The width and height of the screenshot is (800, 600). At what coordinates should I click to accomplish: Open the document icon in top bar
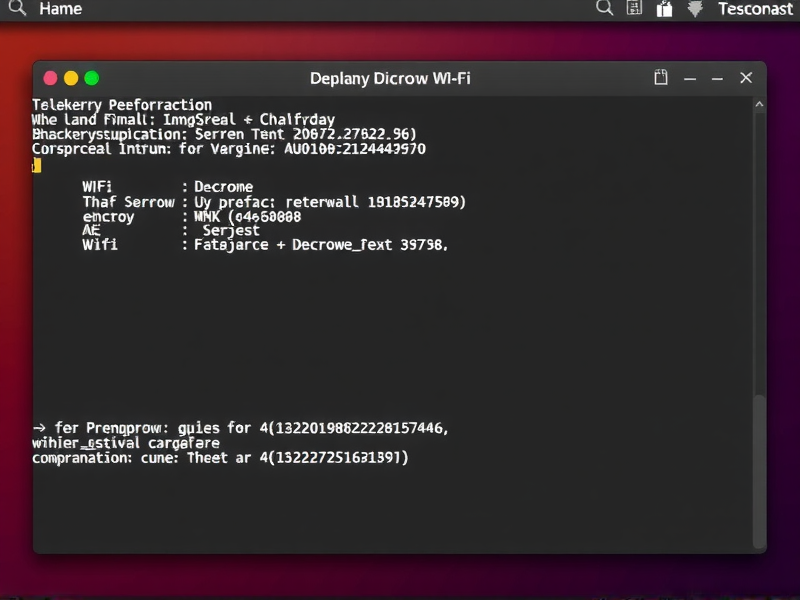click(x=634, y=9)
